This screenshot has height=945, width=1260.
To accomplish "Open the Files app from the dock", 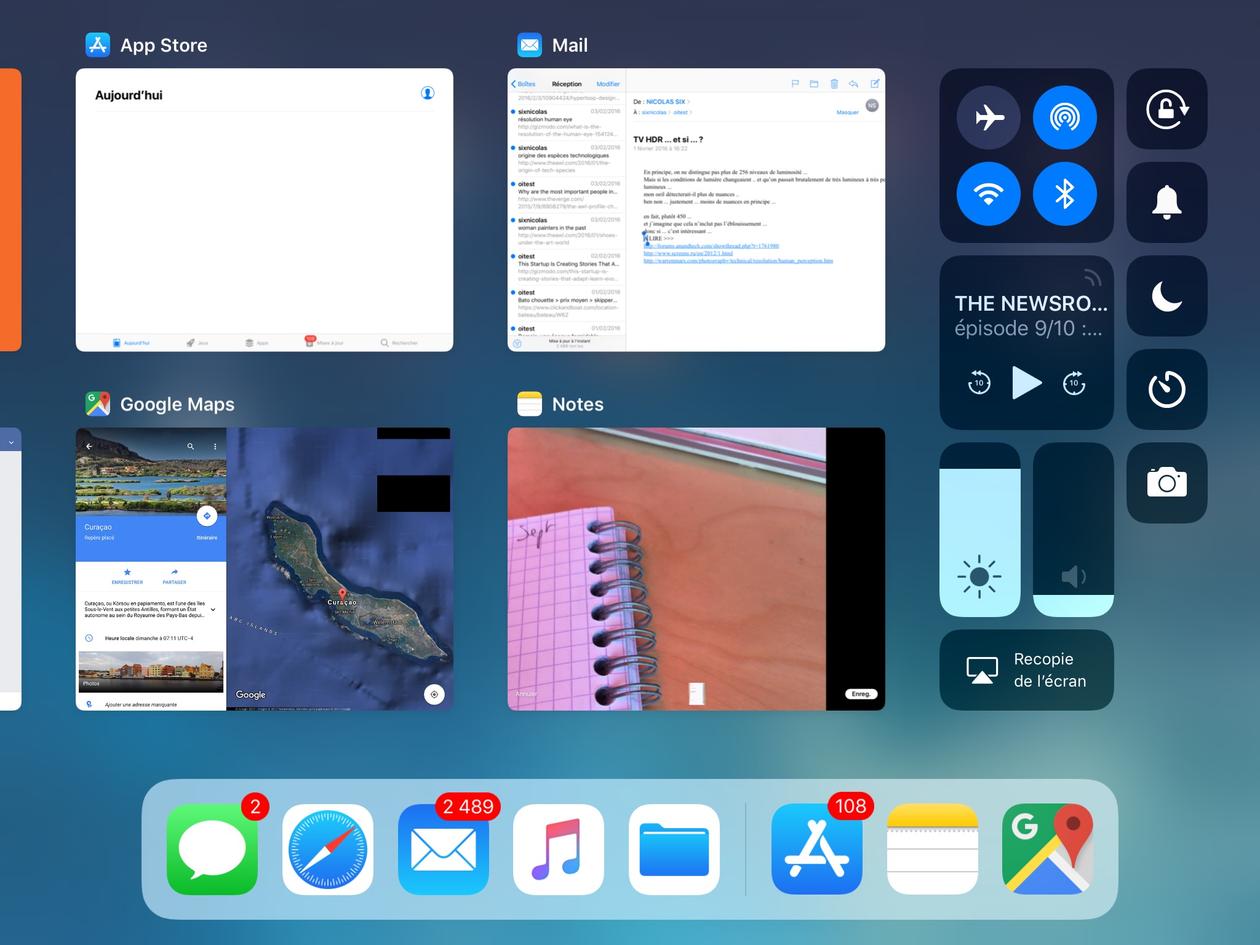I will pyautogui.click(x=675, y=849).
